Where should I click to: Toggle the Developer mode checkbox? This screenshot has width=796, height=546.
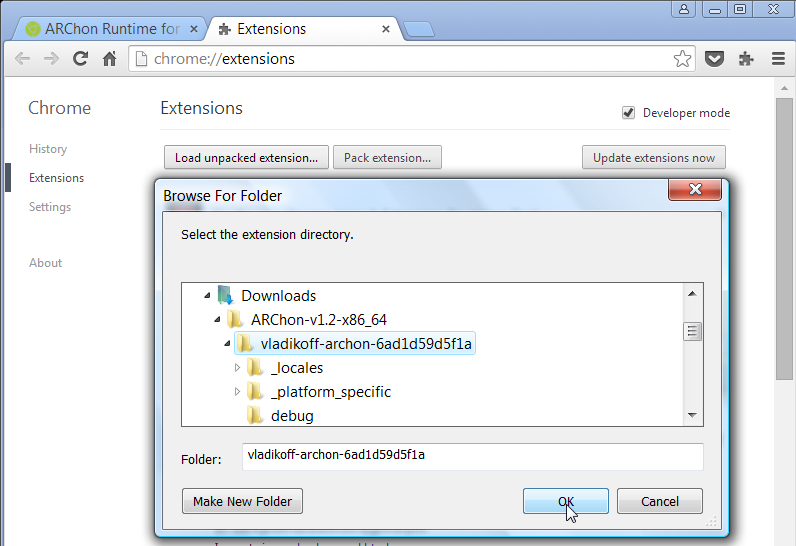click(x=628, y=113)
